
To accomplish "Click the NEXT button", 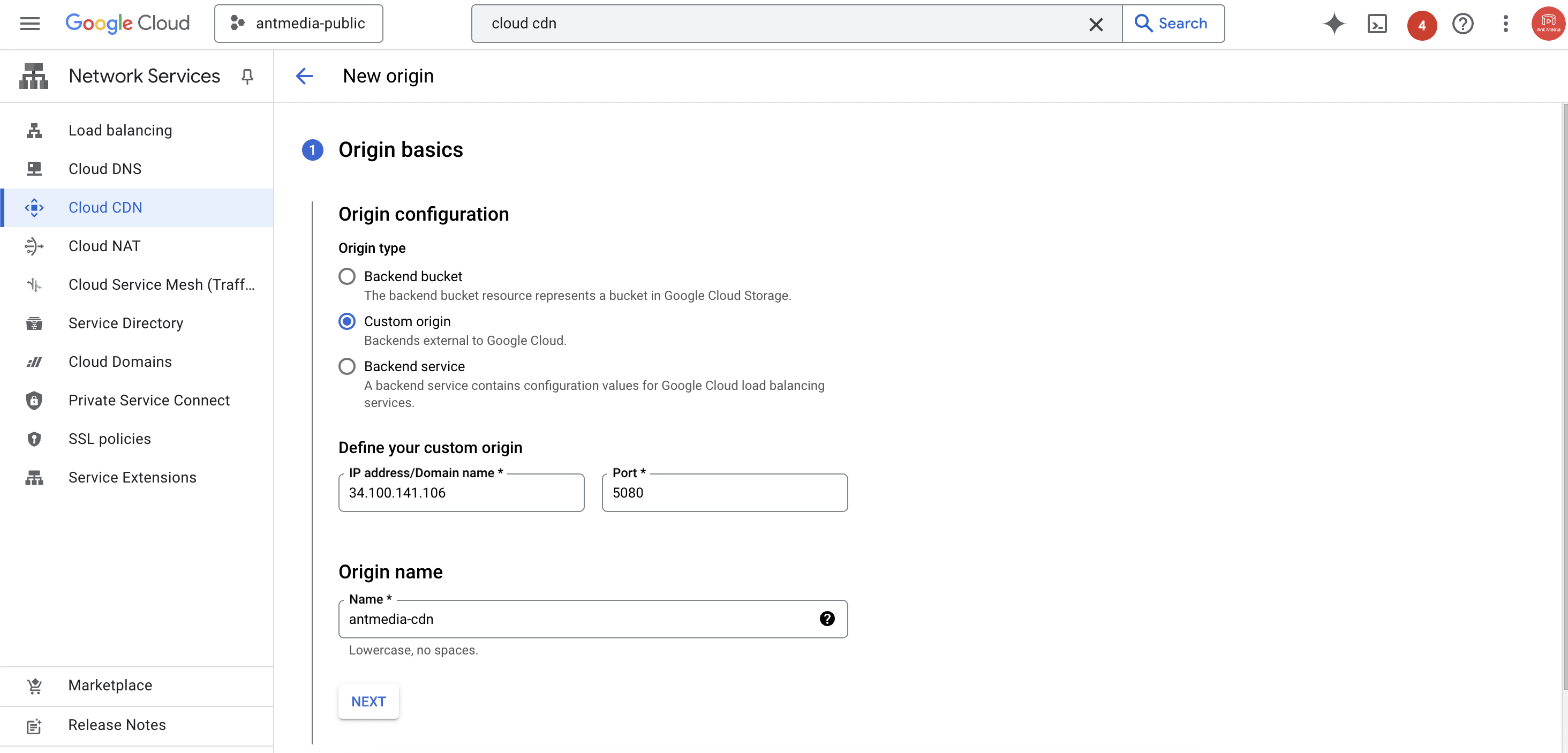I will tap(369, 702).
